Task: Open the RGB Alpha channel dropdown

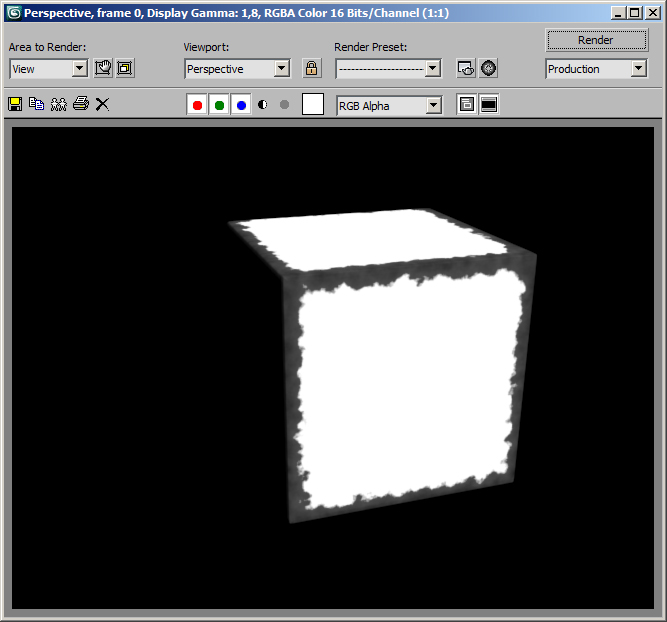Action: (389, 106)
